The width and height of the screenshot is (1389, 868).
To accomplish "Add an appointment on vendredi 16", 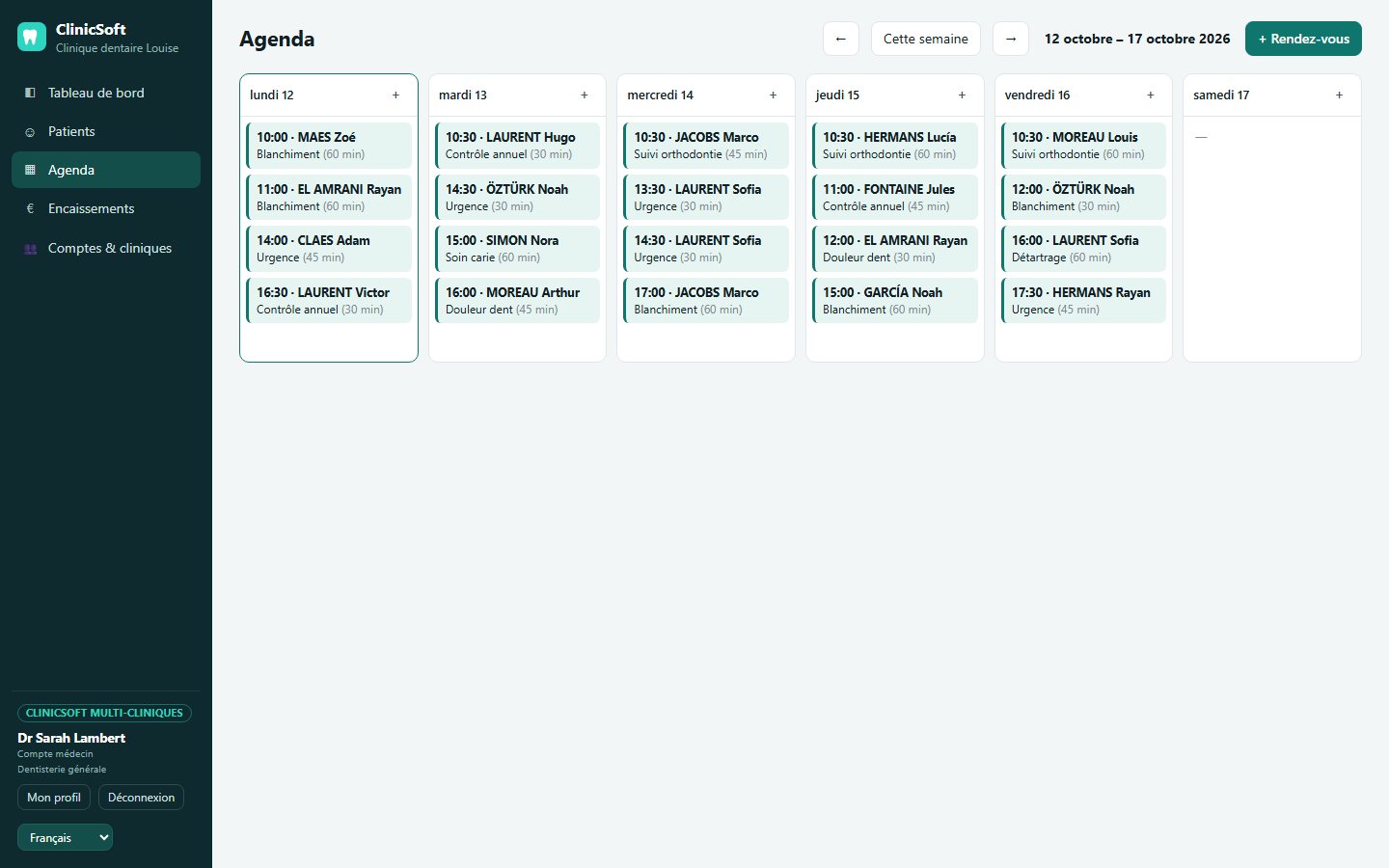I will [x=1151, y=95].
